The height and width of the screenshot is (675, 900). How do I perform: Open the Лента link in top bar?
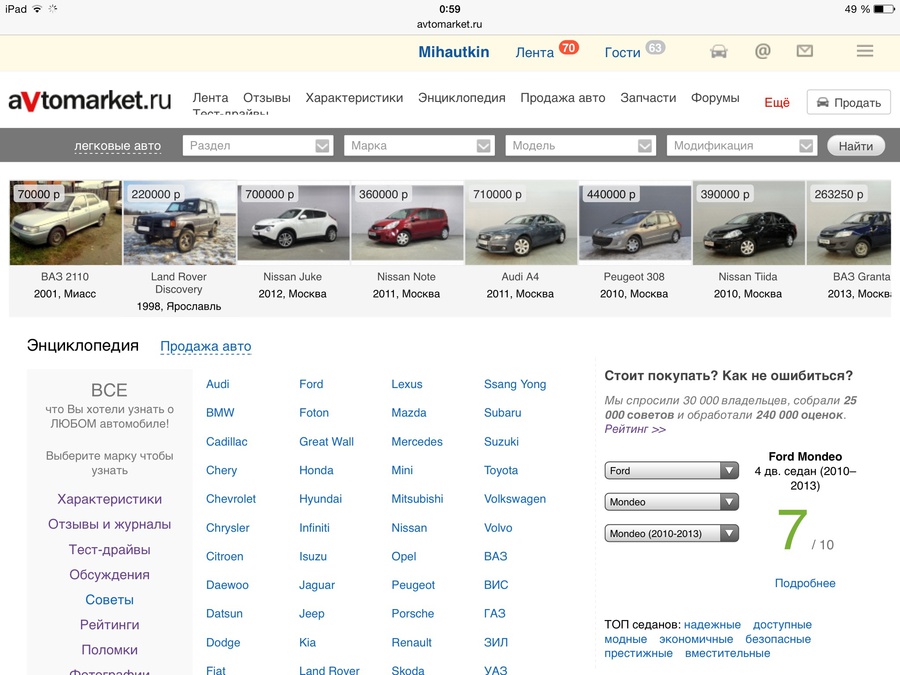(x=534, y=53)
